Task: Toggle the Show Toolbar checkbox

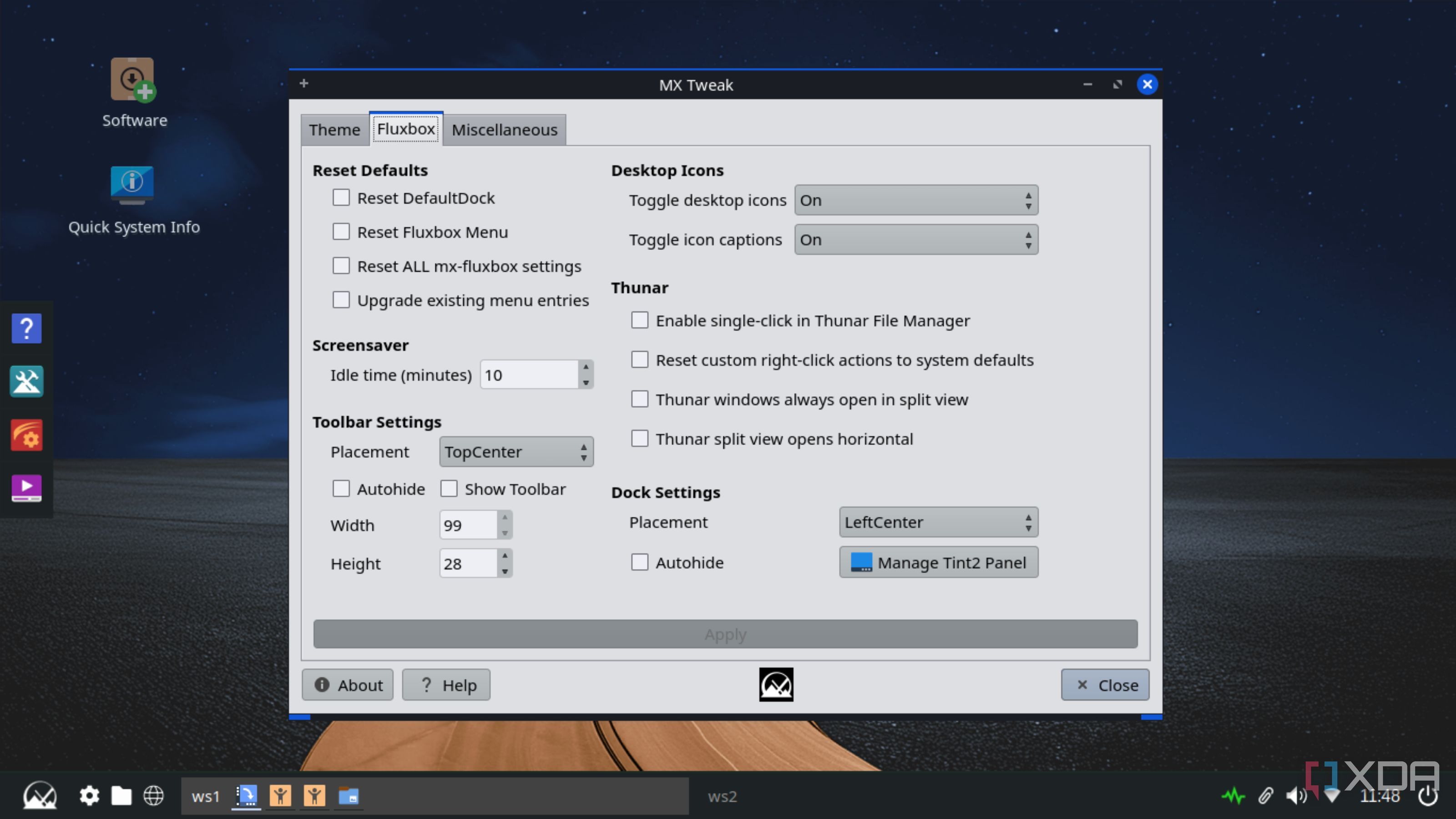Action: pos(449,489)
